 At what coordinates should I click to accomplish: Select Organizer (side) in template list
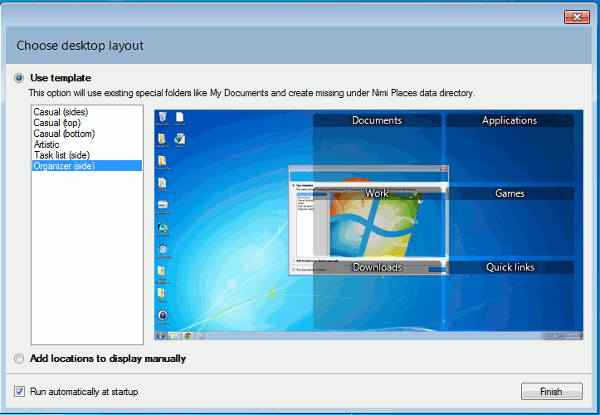(x=64, y=166)
